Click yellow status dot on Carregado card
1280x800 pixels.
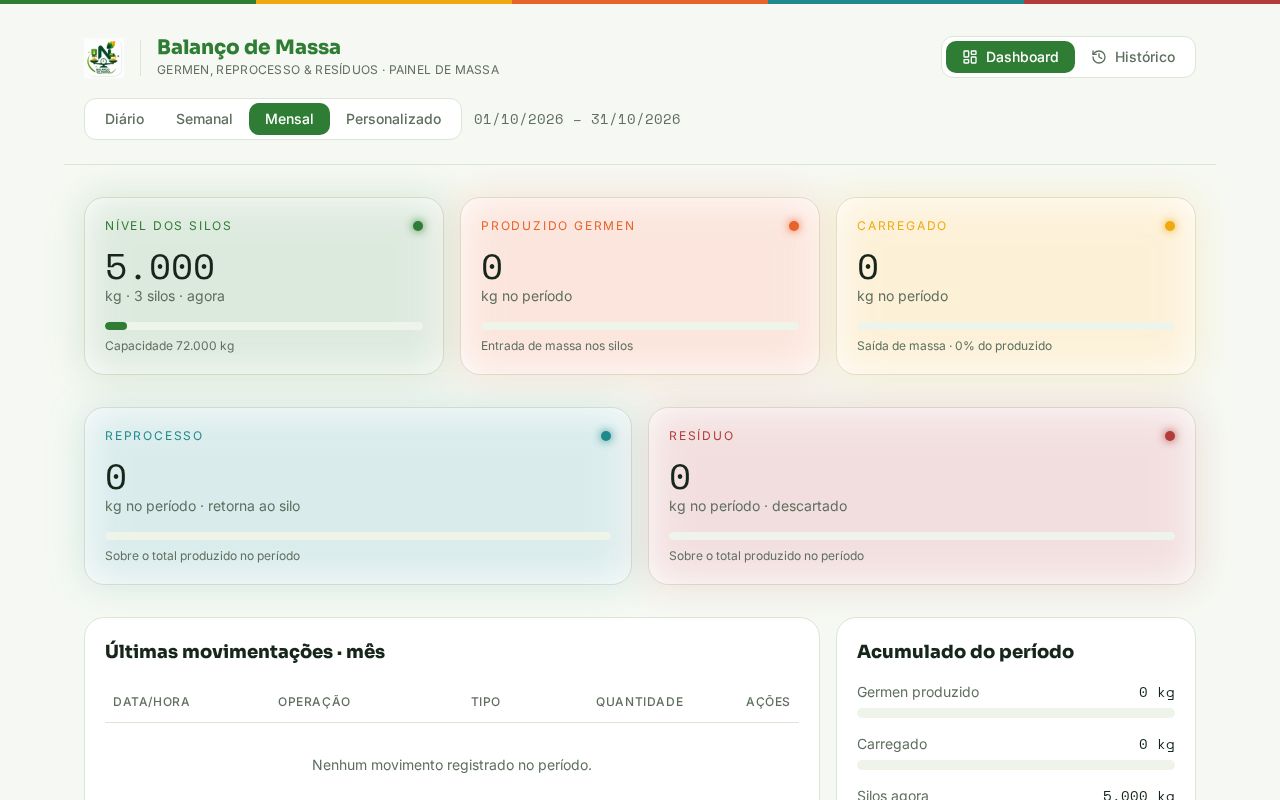(1170, 226)
